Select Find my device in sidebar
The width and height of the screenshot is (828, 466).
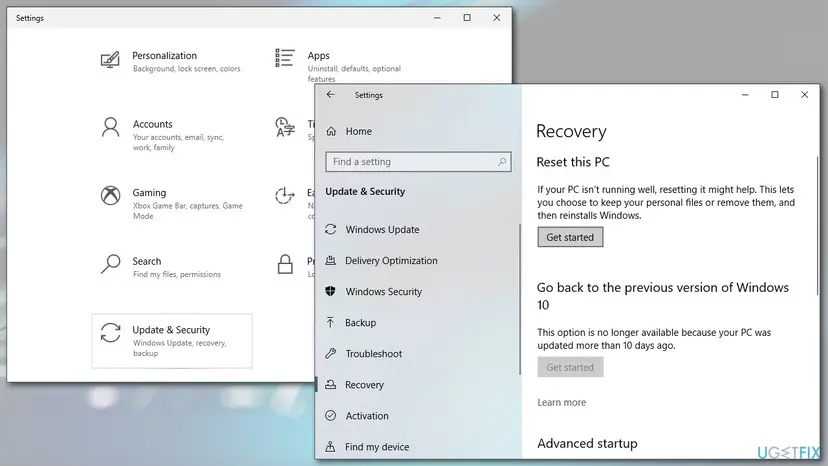(x=377, y=447)
